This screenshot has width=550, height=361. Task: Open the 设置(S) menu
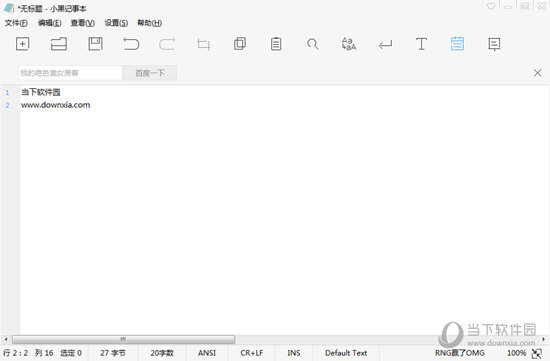[116, 23]
